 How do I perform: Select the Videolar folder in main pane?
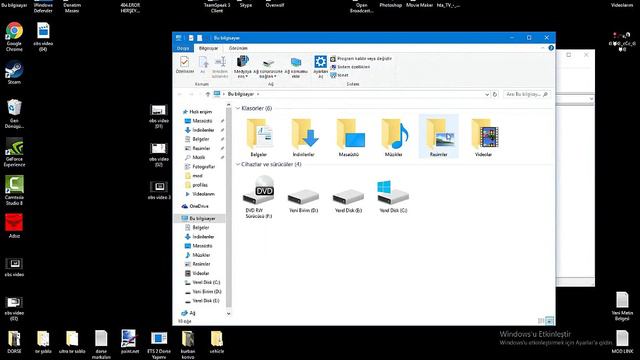pos(483,138)
